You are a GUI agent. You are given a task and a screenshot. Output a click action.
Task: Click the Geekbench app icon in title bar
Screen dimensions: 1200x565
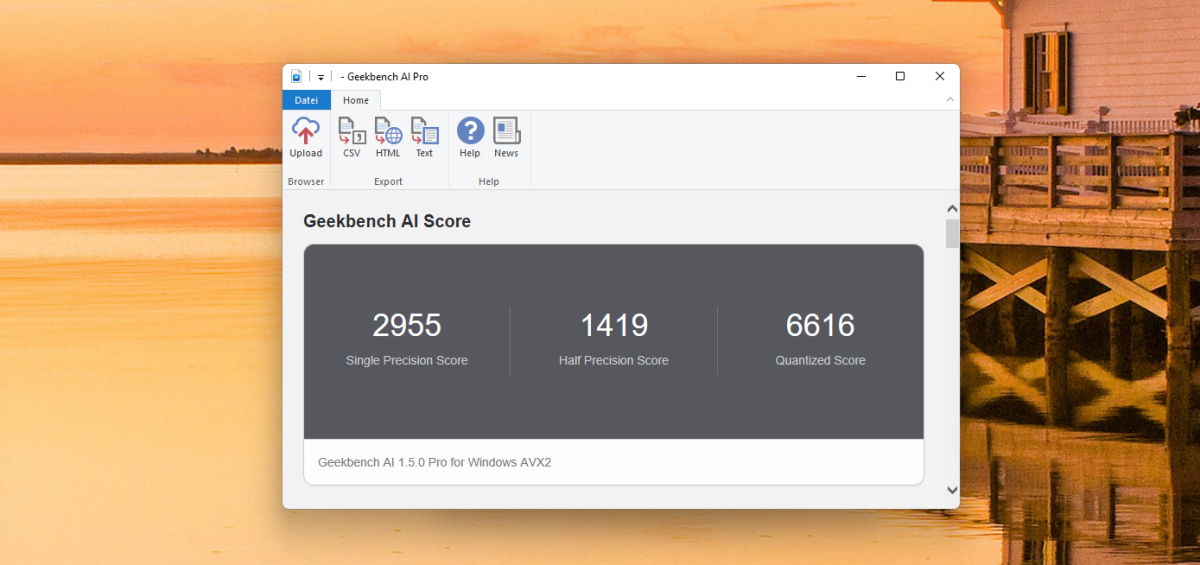point(296,76)
